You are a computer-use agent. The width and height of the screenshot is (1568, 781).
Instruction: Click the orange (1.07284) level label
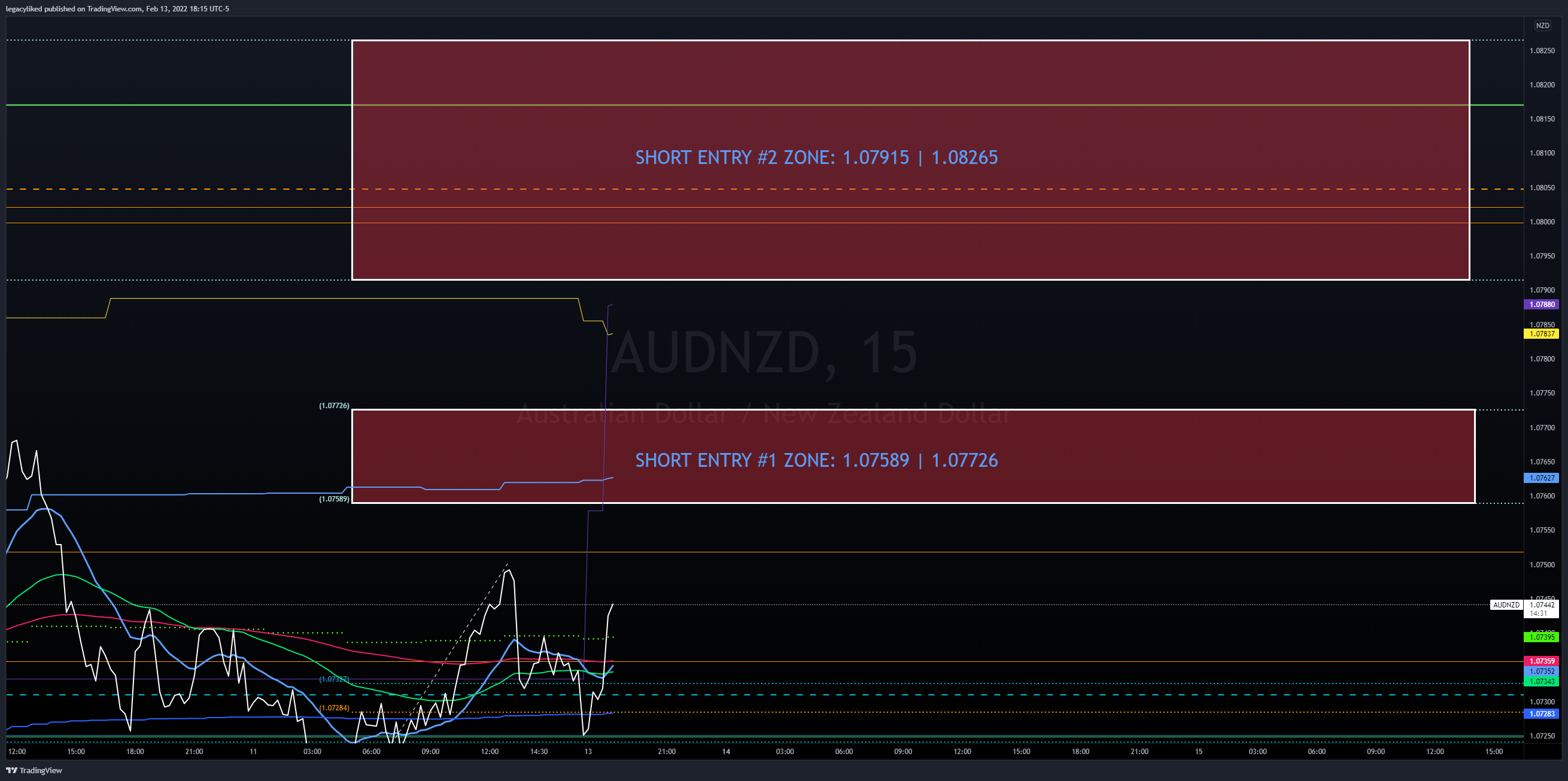click(334, 708)
